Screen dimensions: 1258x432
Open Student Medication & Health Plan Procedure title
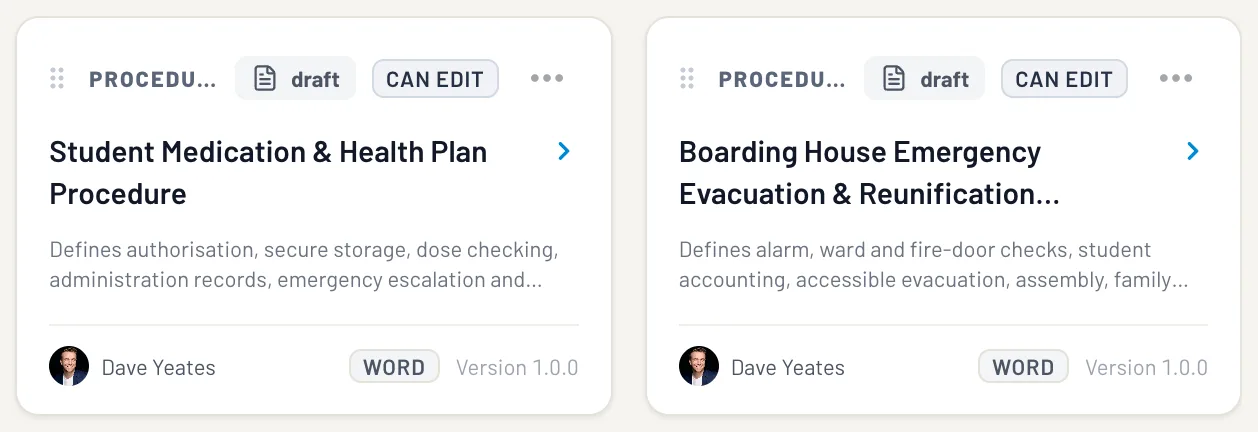268,172
